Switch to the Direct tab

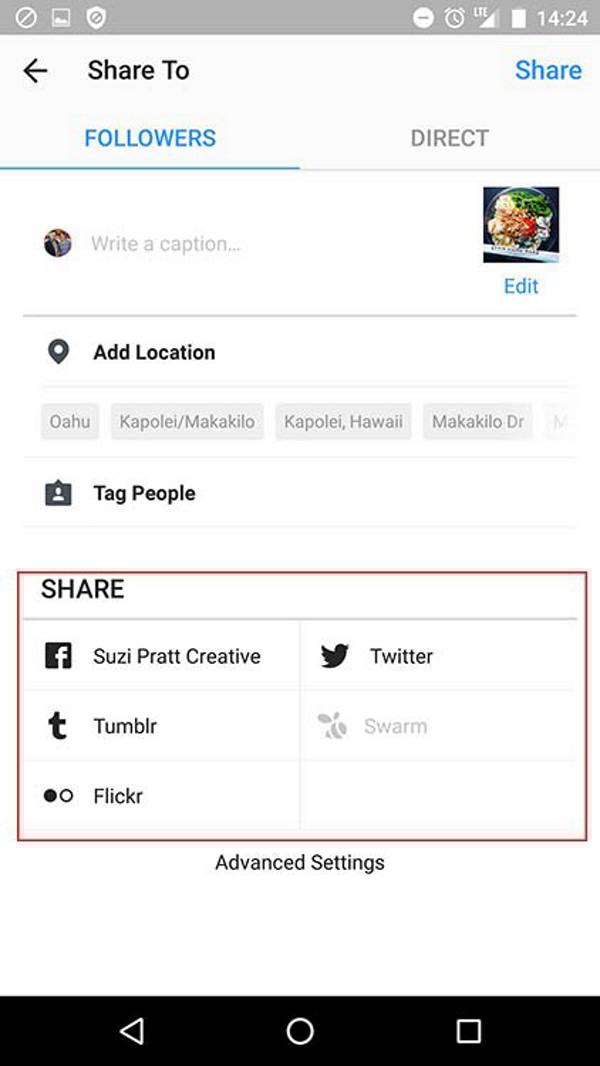click(x=449, y=138)
